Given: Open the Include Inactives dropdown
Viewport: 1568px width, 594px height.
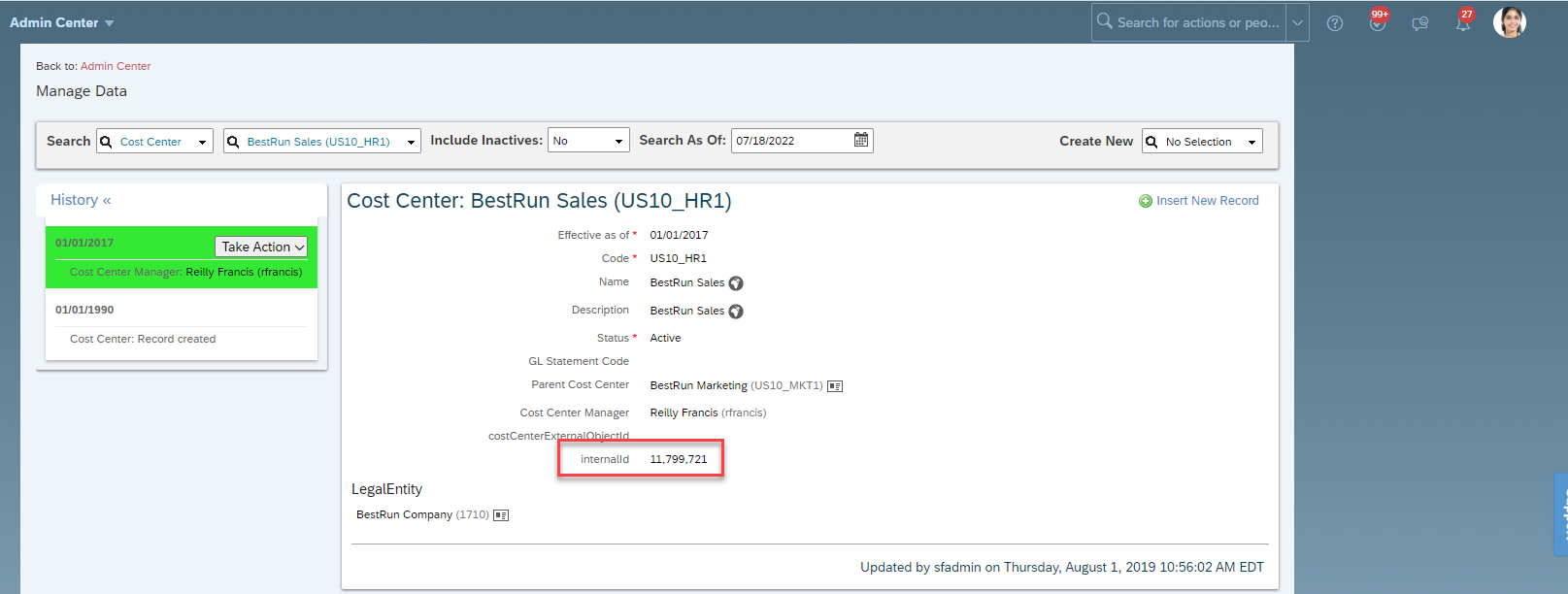Looking at the screenshot, I should 588,141.
